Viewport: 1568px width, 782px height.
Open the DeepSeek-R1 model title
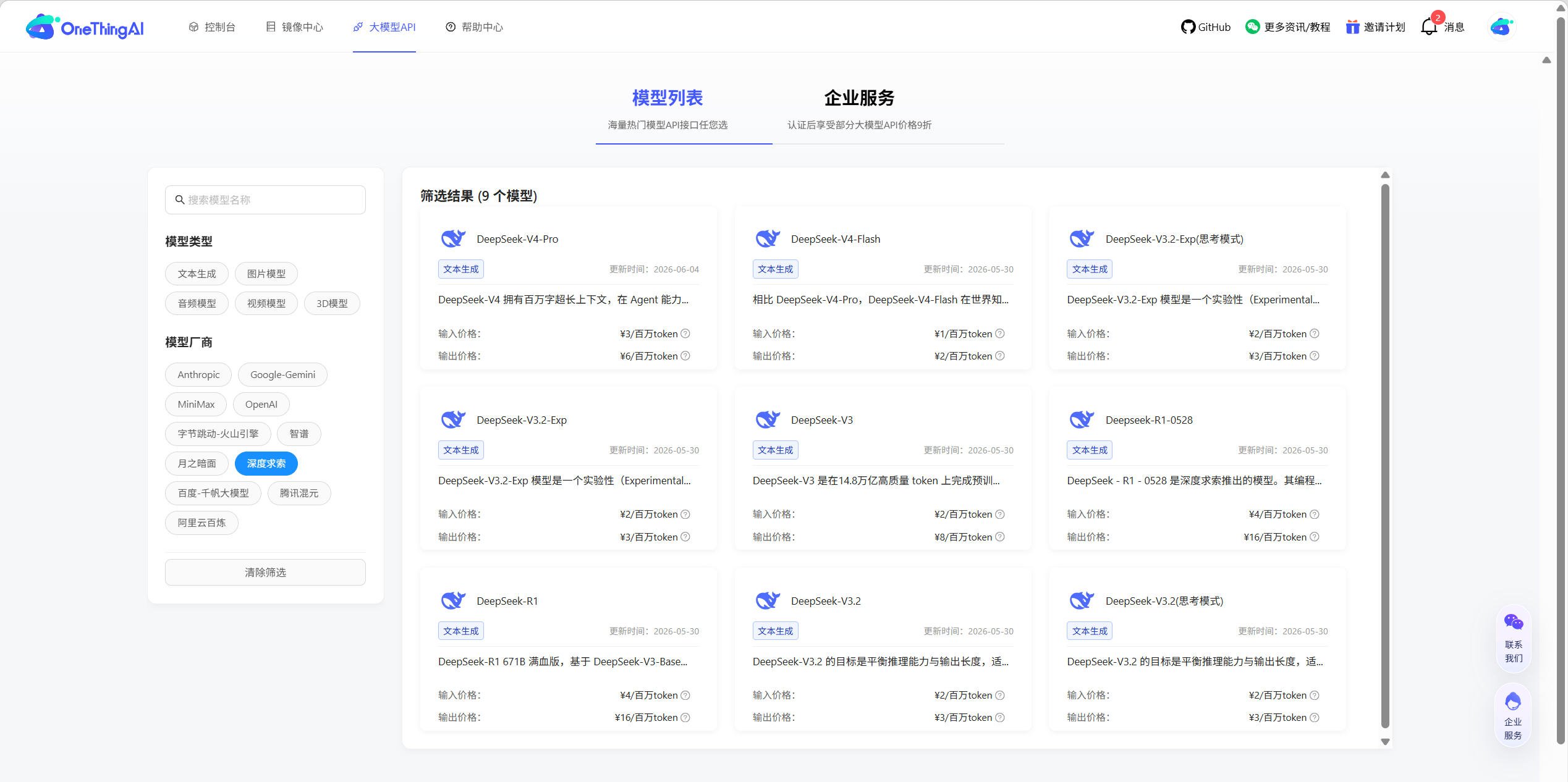[x=507, y=601]
